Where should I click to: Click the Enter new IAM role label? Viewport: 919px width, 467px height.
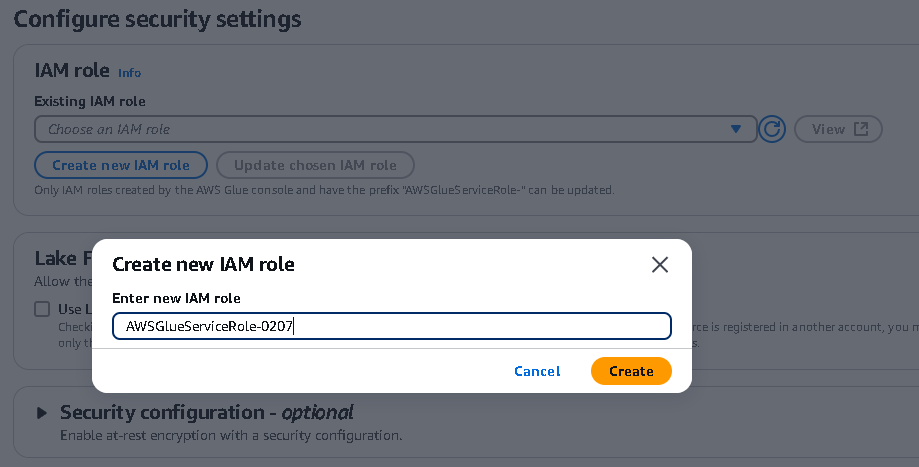pos(176,298)
